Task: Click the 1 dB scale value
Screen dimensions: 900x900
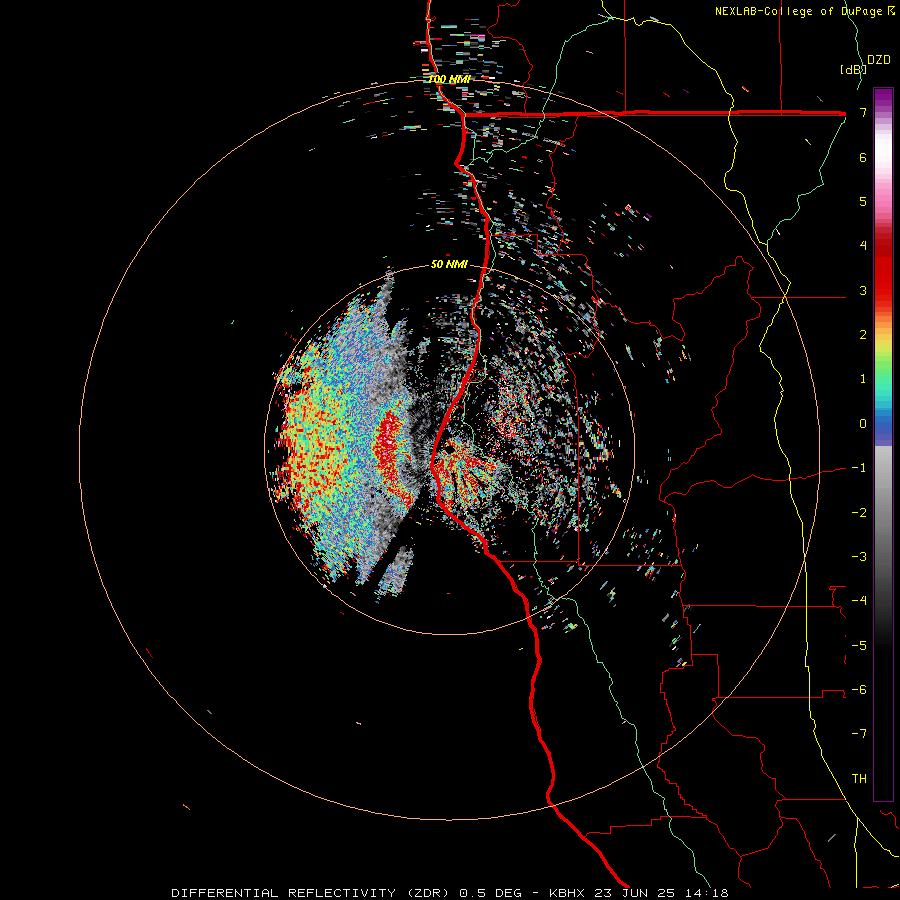Action: (863, 379)
